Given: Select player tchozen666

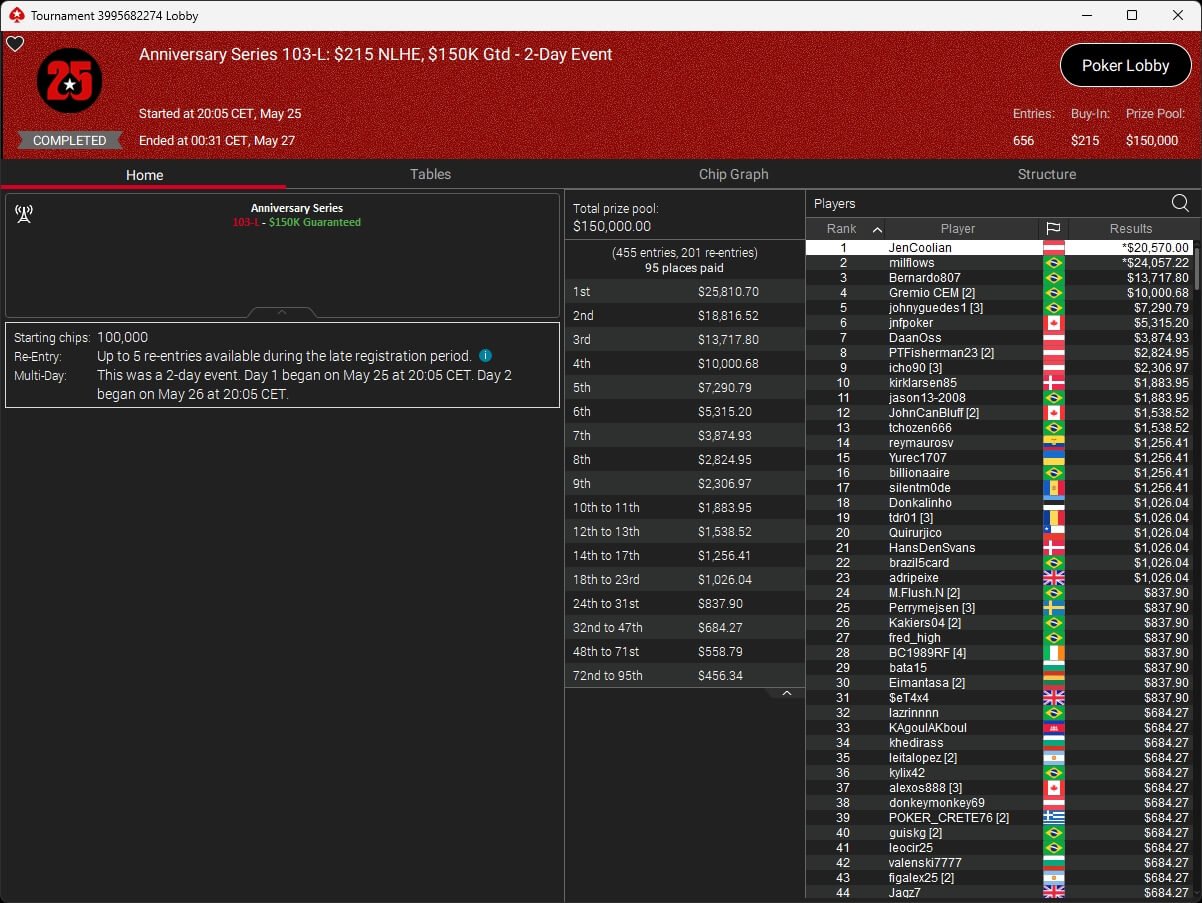Looking at the screenshot, I should [1000, 428].
